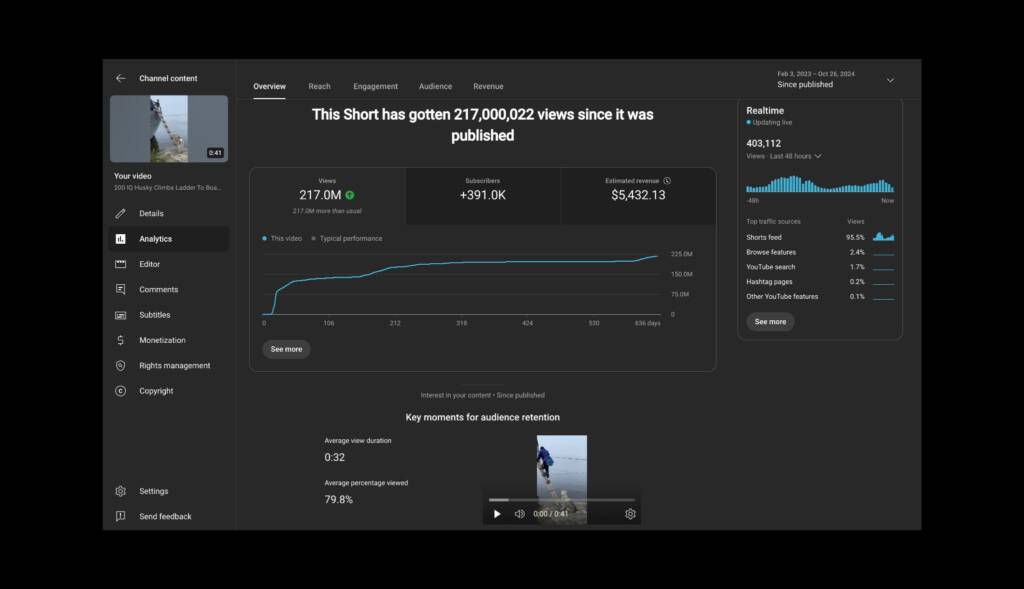Open the video player settings gear

click(630, 514)
